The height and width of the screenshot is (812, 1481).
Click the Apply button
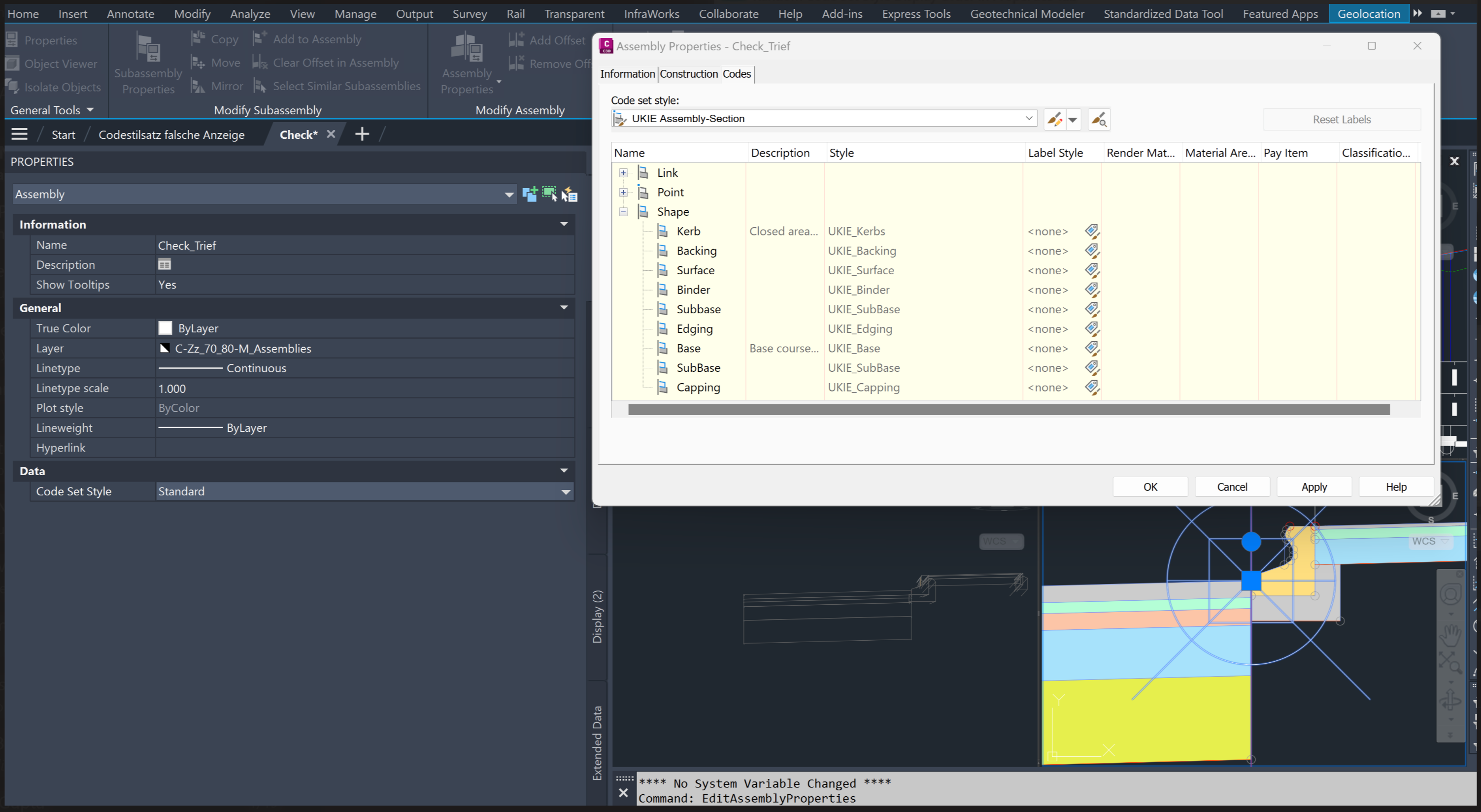1313,487
